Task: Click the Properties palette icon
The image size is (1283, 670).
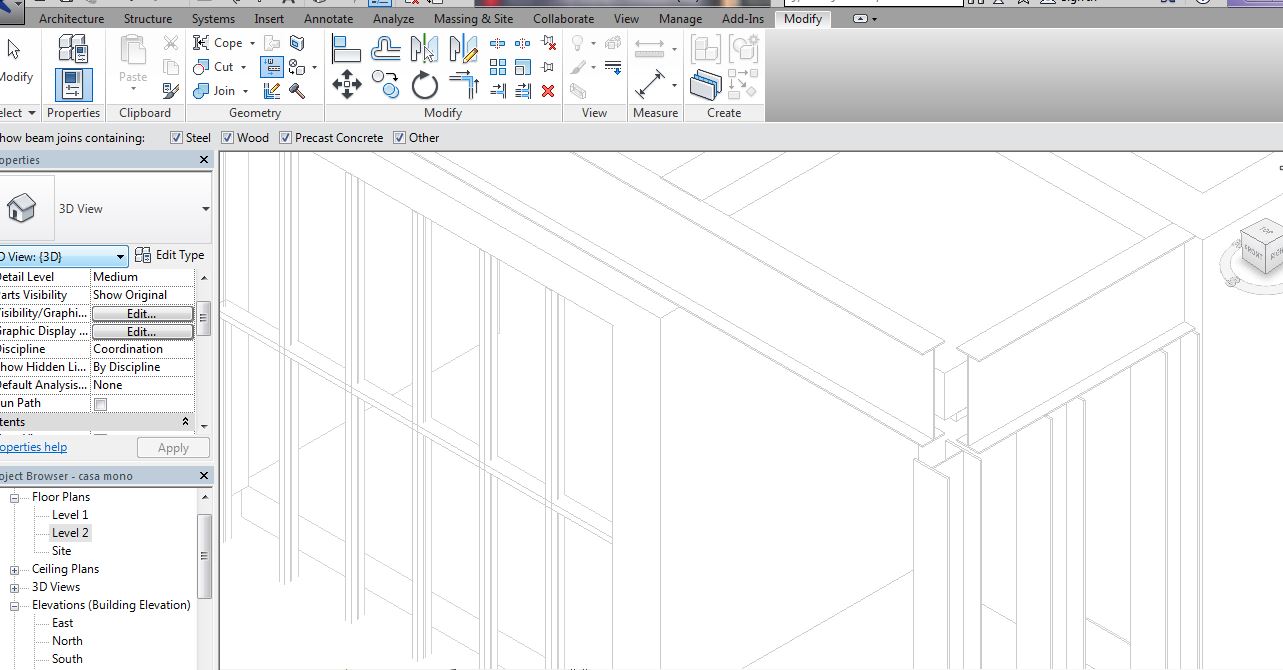Action: pos(73,84)
